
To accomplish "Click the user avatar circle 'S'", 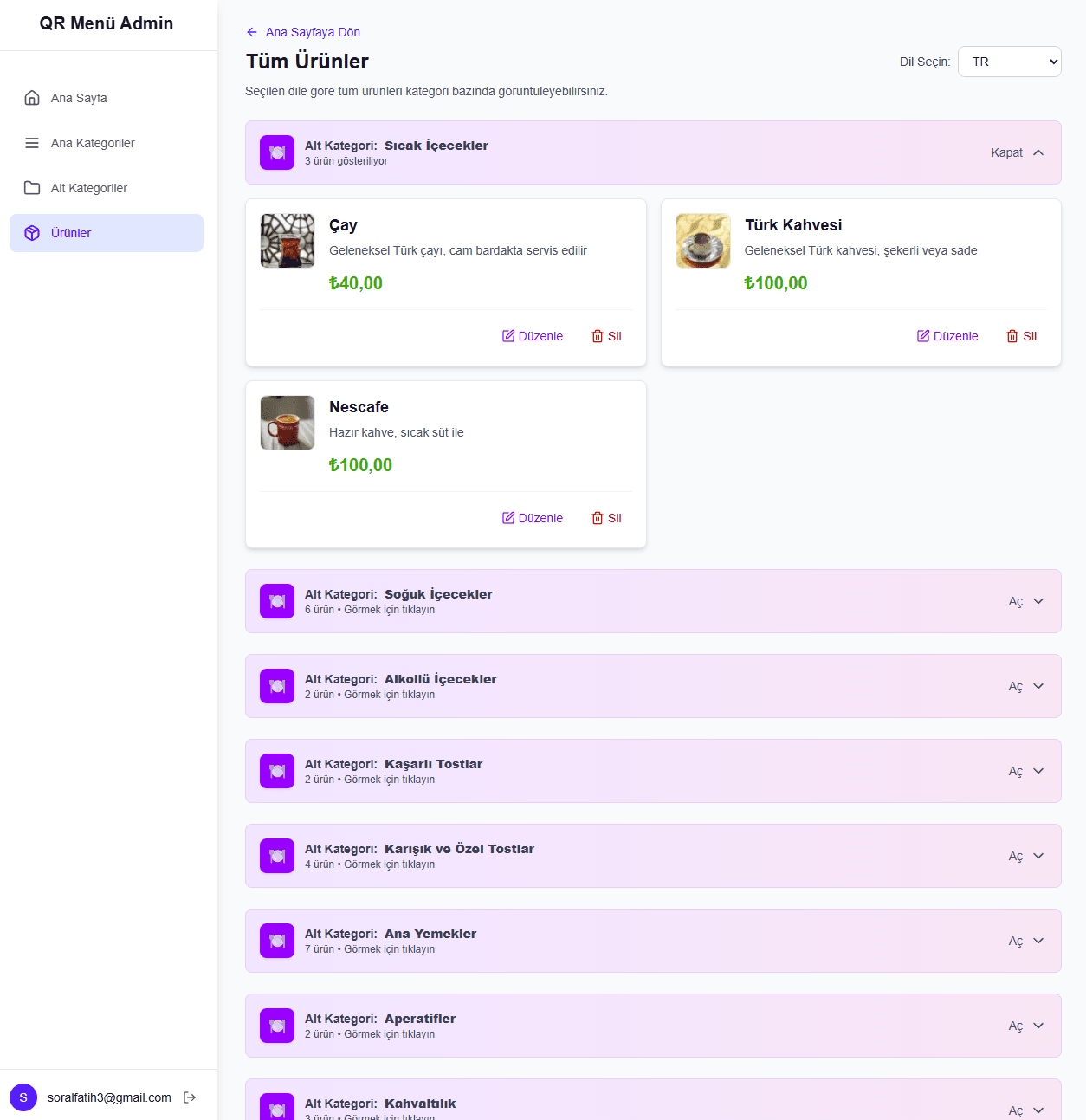I will [23, 1097].
